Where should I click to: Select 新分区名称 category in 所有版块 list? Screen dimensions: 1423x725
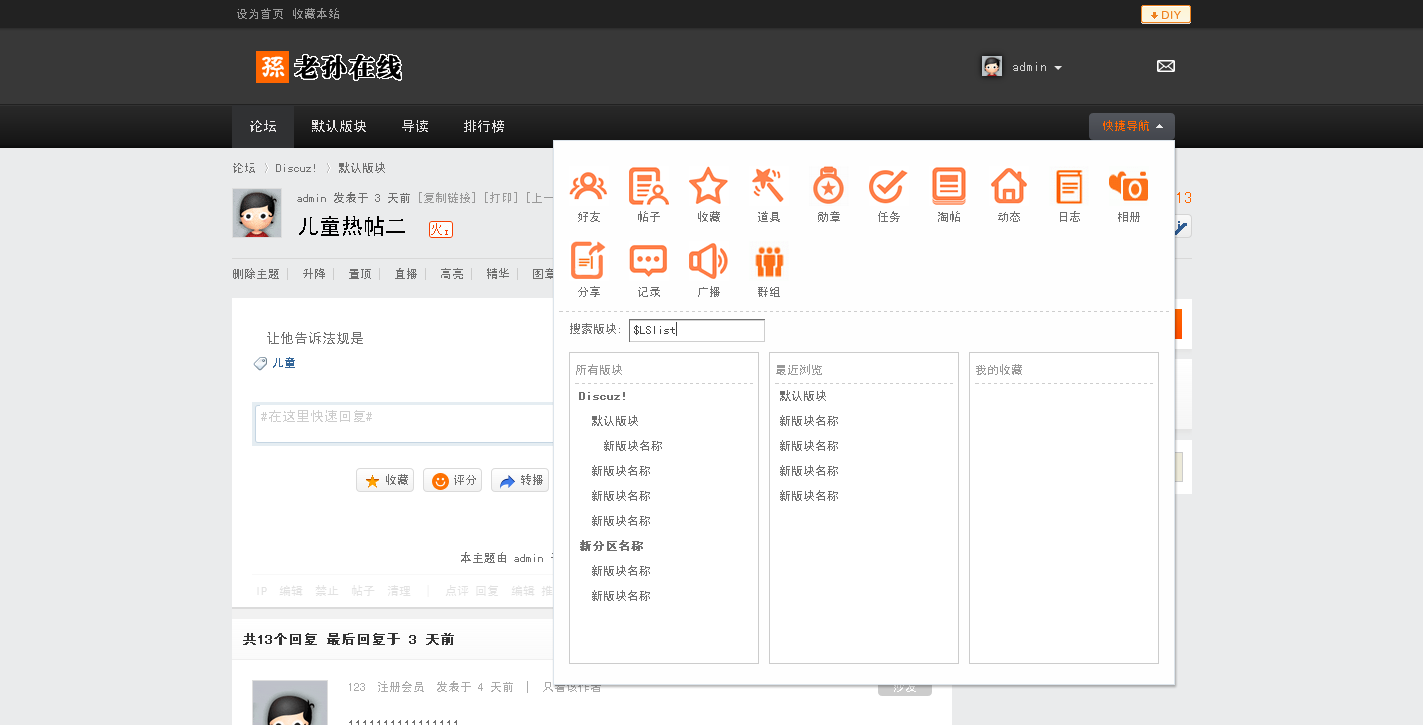[x=611, y=546]
